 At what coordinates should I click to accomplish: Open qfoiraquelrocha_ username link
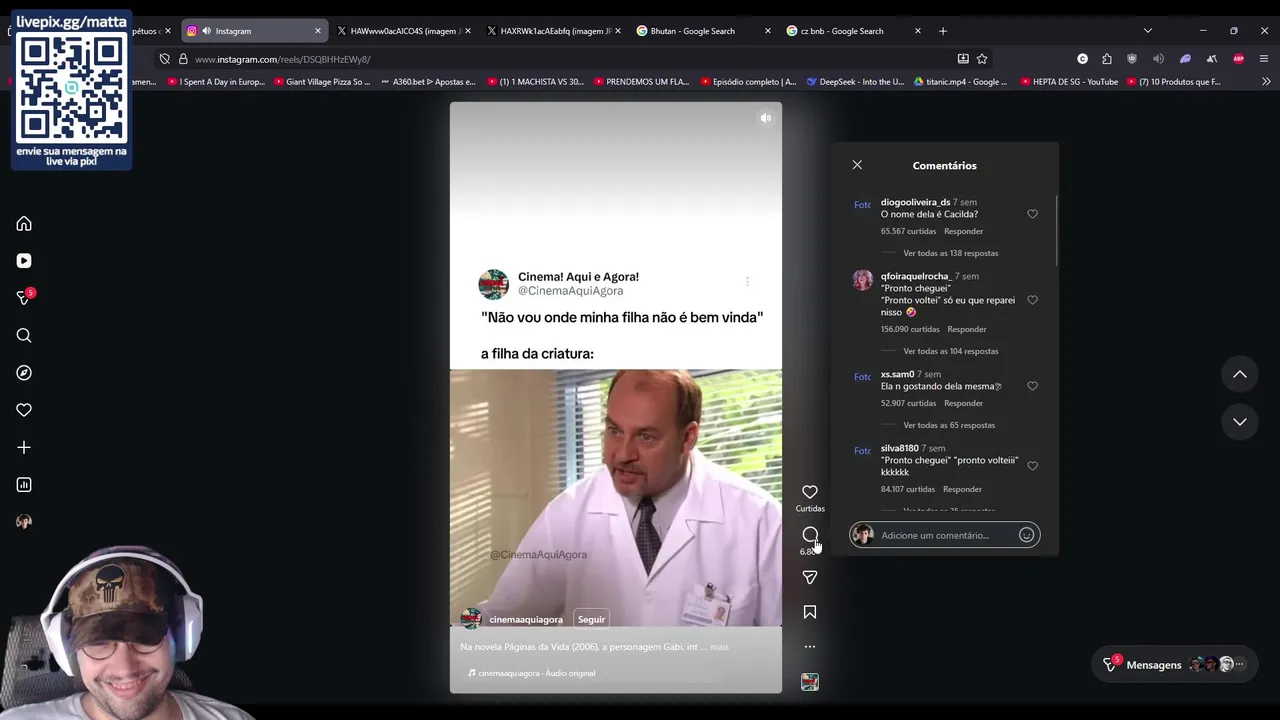(916, 276)
